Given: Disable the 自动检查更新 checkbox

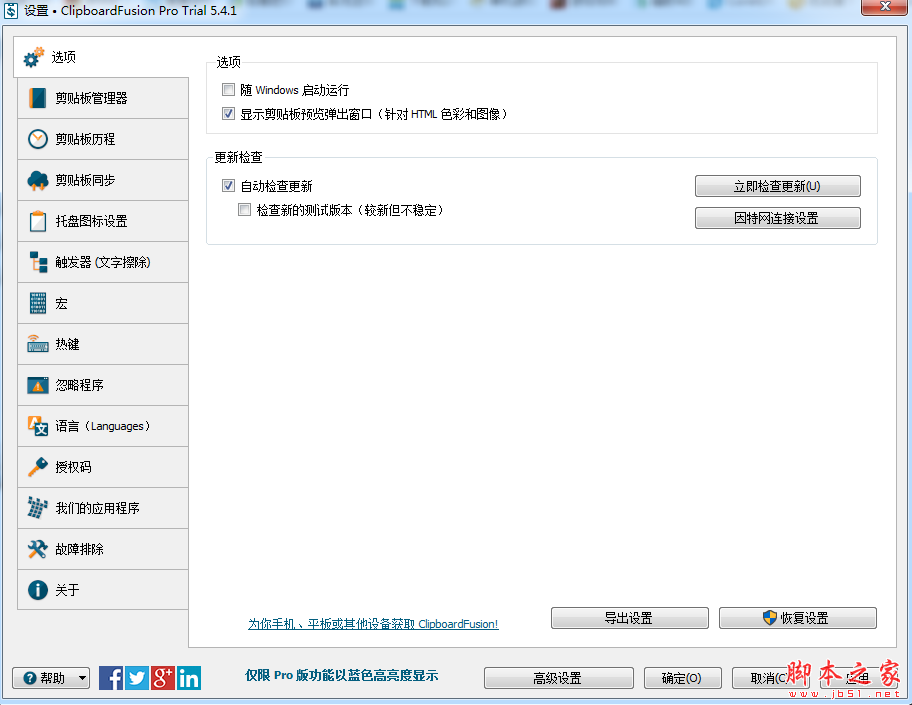Looking at the screenshot, I should (x=229, y=186).
